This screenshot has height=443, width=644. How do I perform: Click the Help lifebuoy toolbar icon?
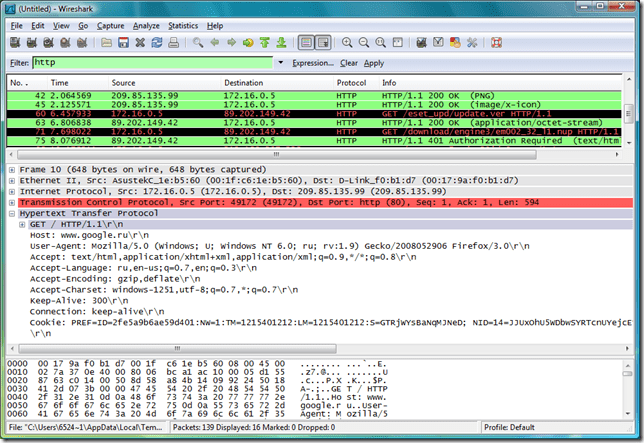(497, 42)
